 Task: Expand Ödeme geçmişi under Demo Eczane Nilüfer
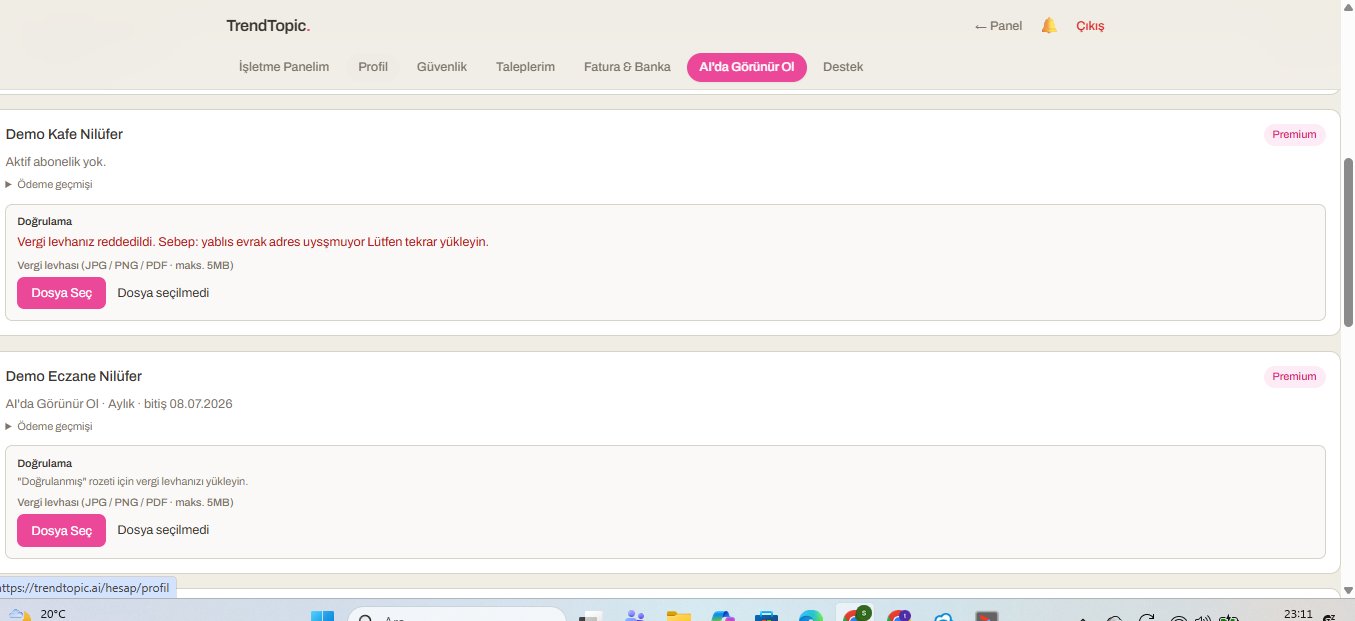coord(49,426)
